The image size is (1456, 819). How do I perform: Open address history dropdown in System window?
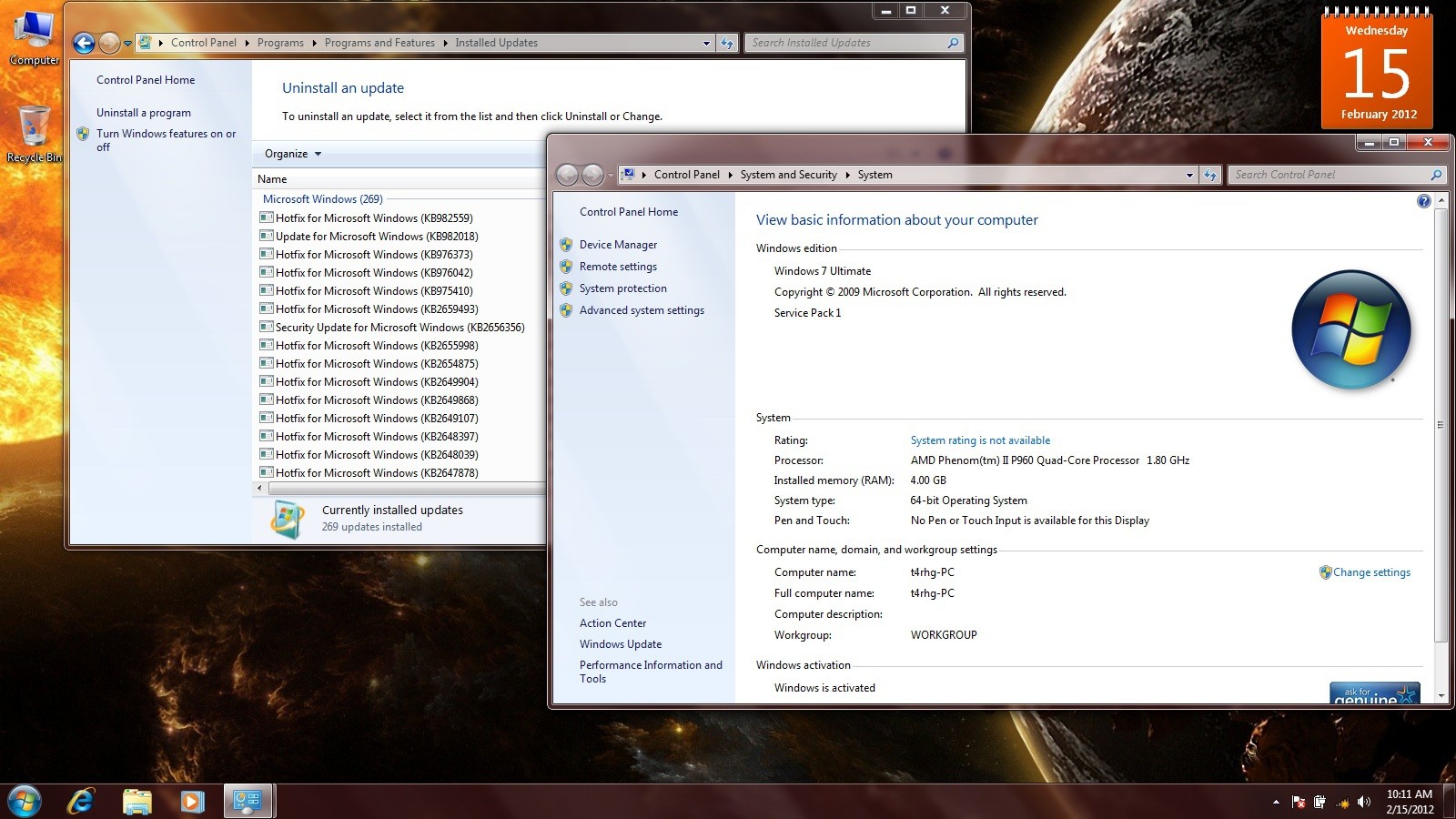[1189, 175]
